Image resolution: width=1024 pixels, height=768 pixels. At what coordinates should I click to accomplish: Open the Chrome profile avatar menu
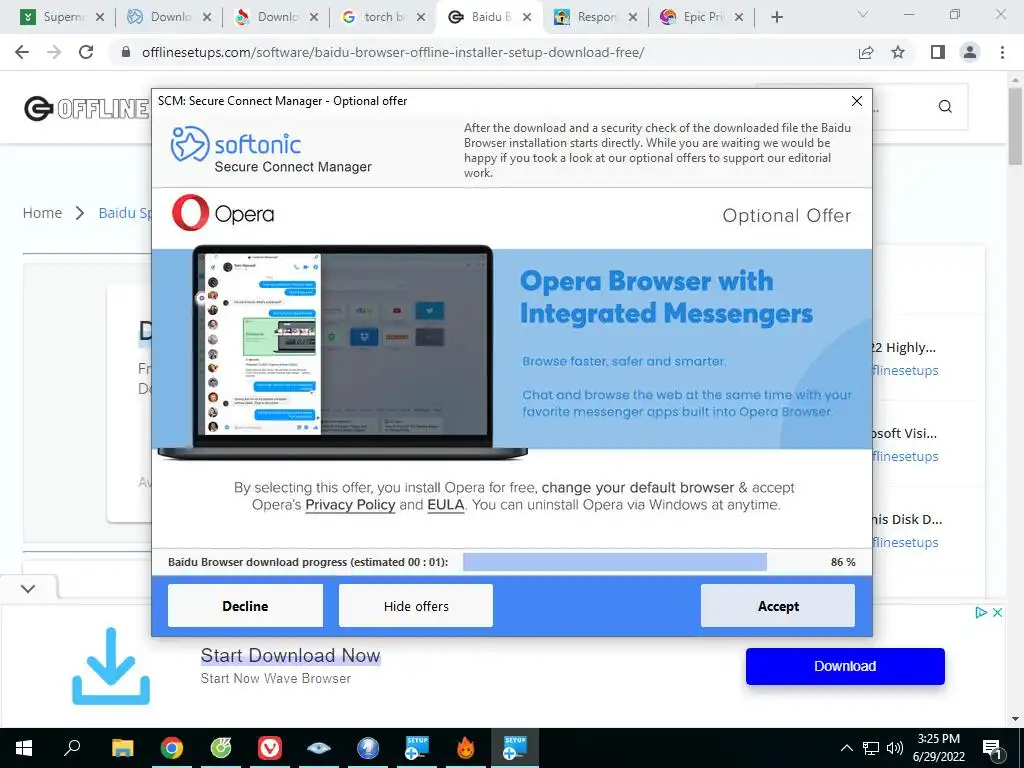click(970, 52)
